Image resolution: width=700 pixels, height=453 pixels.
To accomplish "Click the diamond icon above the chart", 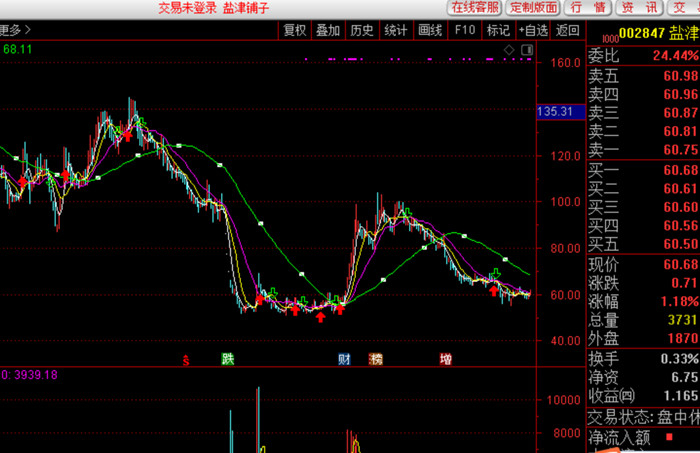I will click(x=509, y=50).
